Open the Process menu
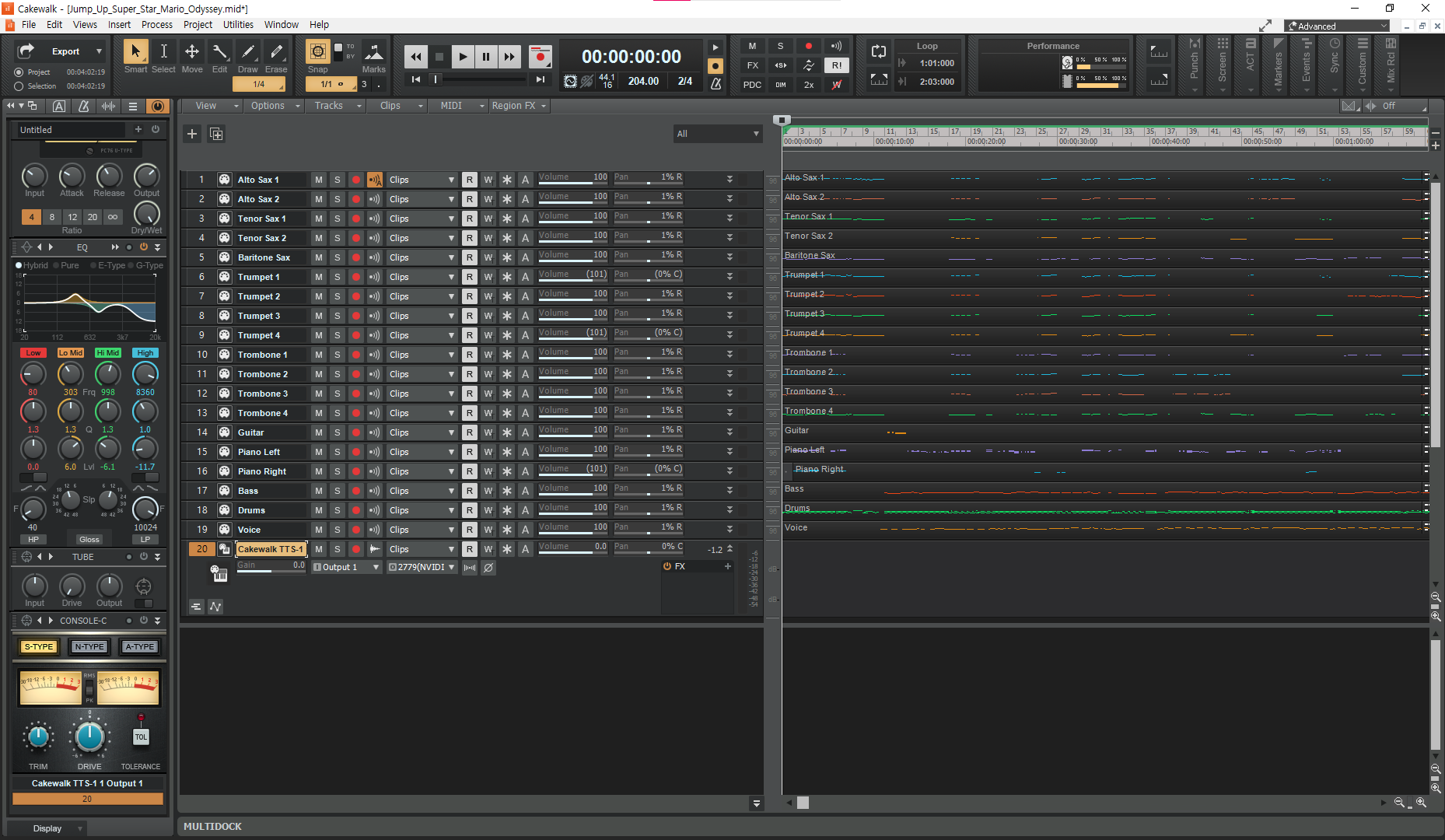Image resolution: width=1445 pixels, height=840 pixels. tap(157, 24)
